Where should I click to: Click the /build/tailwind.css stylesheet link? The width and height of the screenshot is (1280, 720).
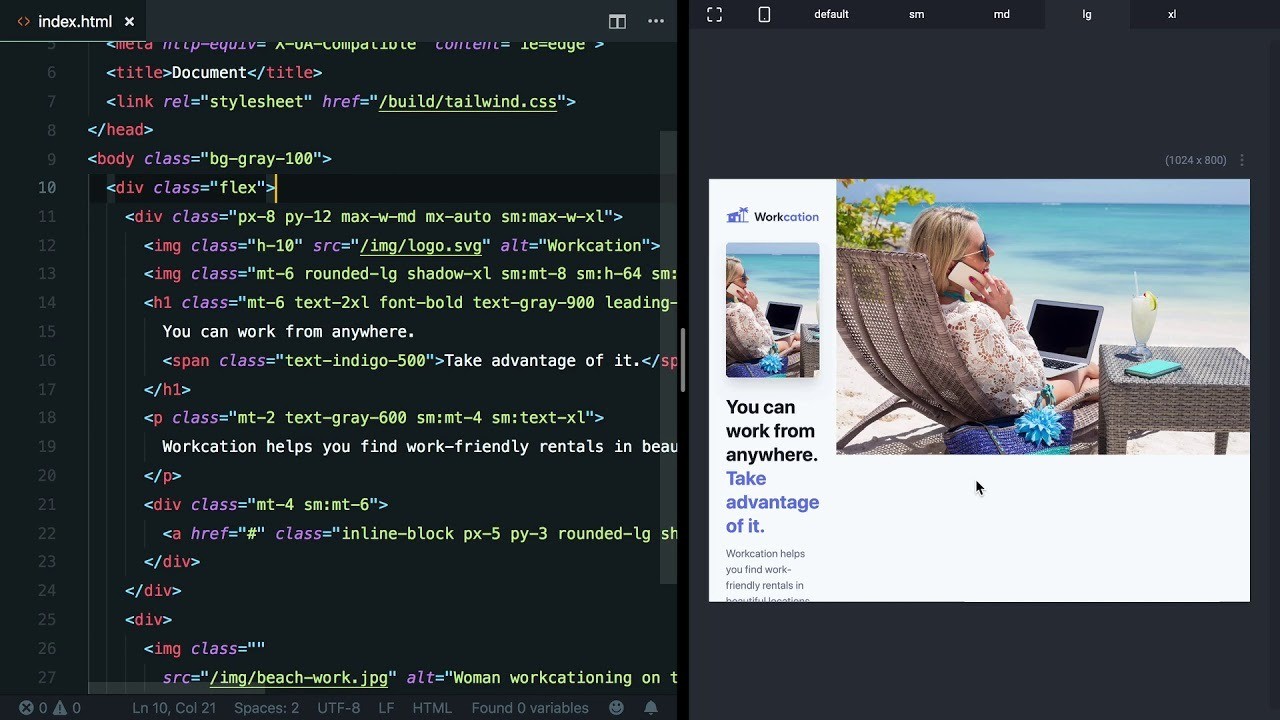point(467,101)
